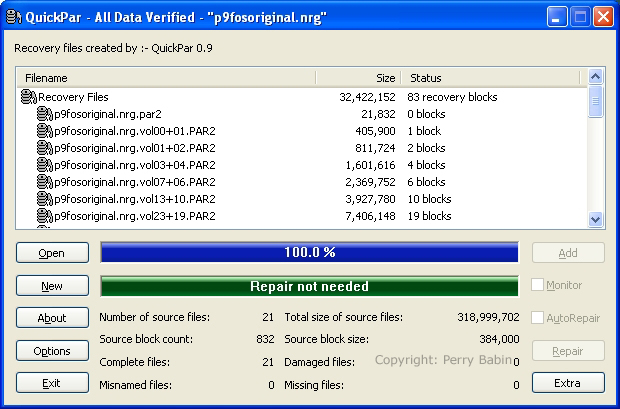Click the 811,724 size value
The image size is (620, 409).
click(375, 148)
